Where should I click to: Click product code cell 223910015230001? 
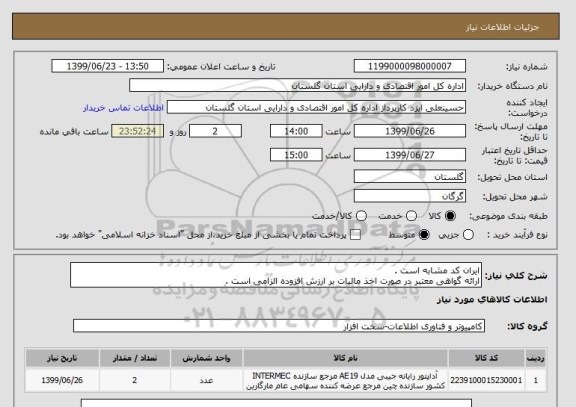pos(486,380)
